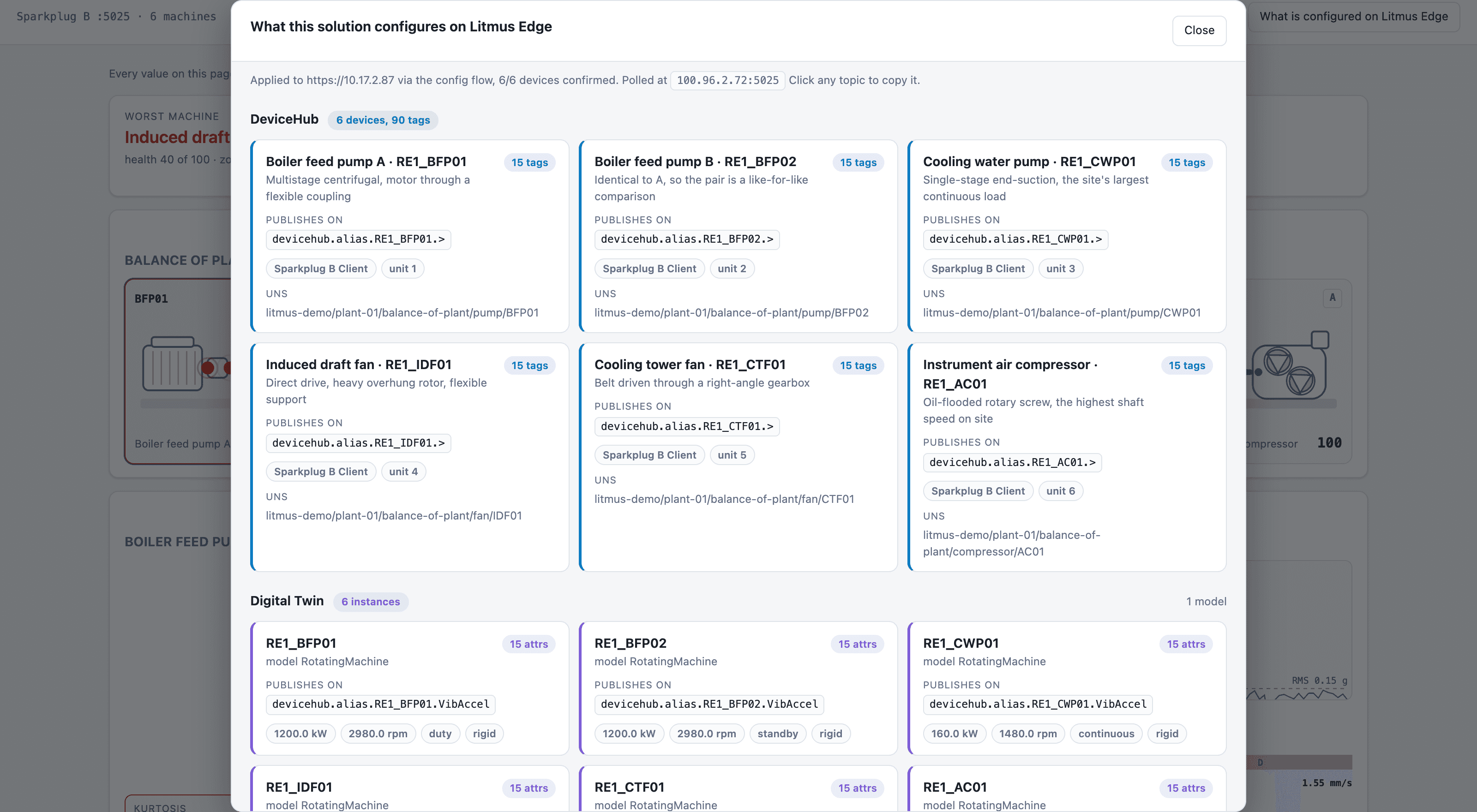This screenshot has height=812, width=1477.
Task: Click '15 tags' badge on Boiler feed pump B
Action: coord(859,163)
